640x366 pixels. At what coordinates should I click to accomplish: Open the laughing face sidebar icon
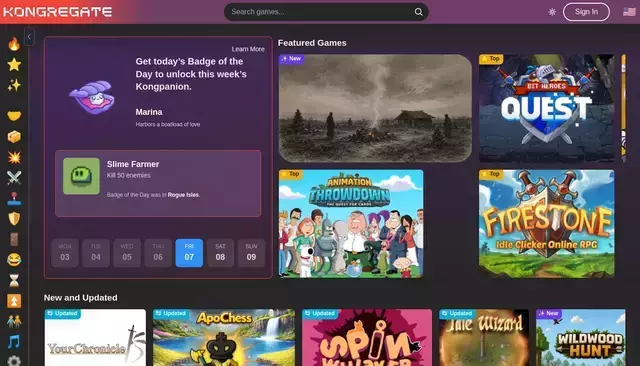point(14,260)
